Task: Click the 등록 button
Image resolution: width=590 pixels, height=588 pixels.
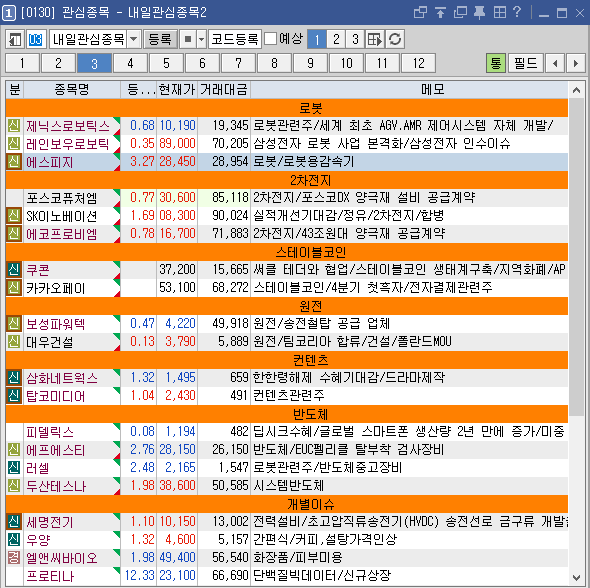Action: 160,39
